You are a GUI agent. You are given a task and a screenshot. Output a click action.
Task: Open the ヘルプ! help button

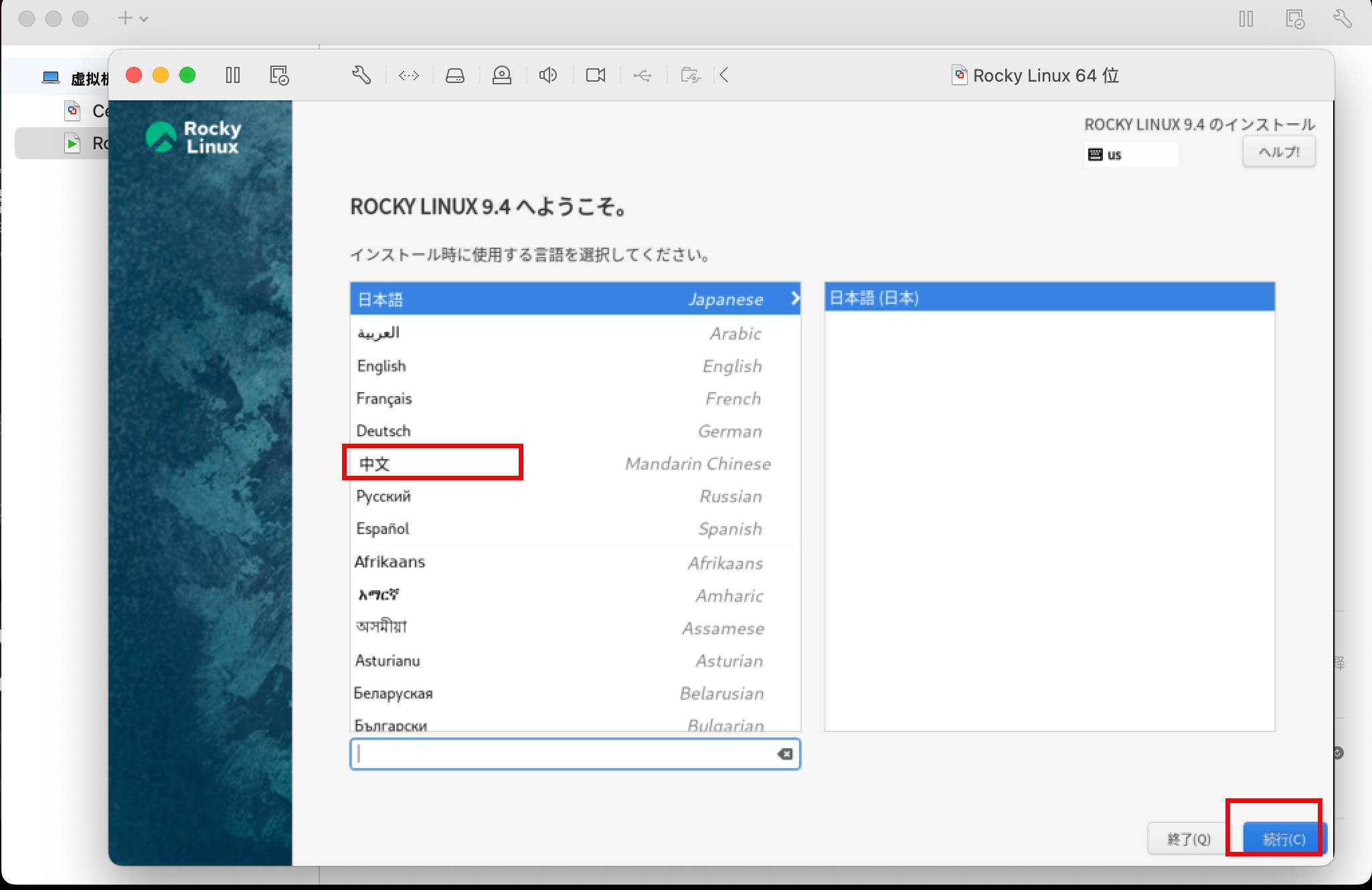[1279, 152]
